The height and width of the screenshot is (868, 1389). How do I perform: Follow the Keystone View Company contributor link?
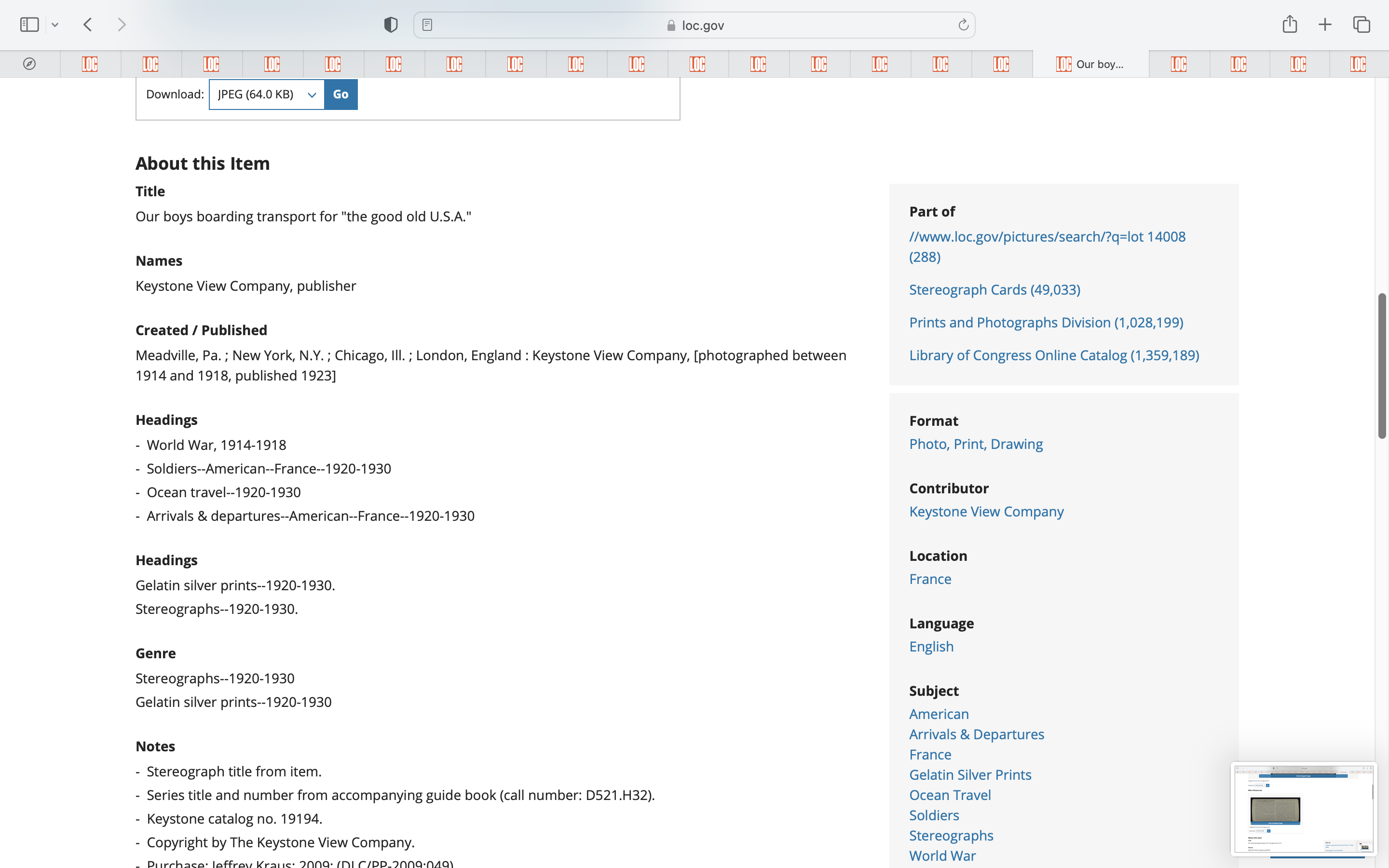tap(986, 512)
